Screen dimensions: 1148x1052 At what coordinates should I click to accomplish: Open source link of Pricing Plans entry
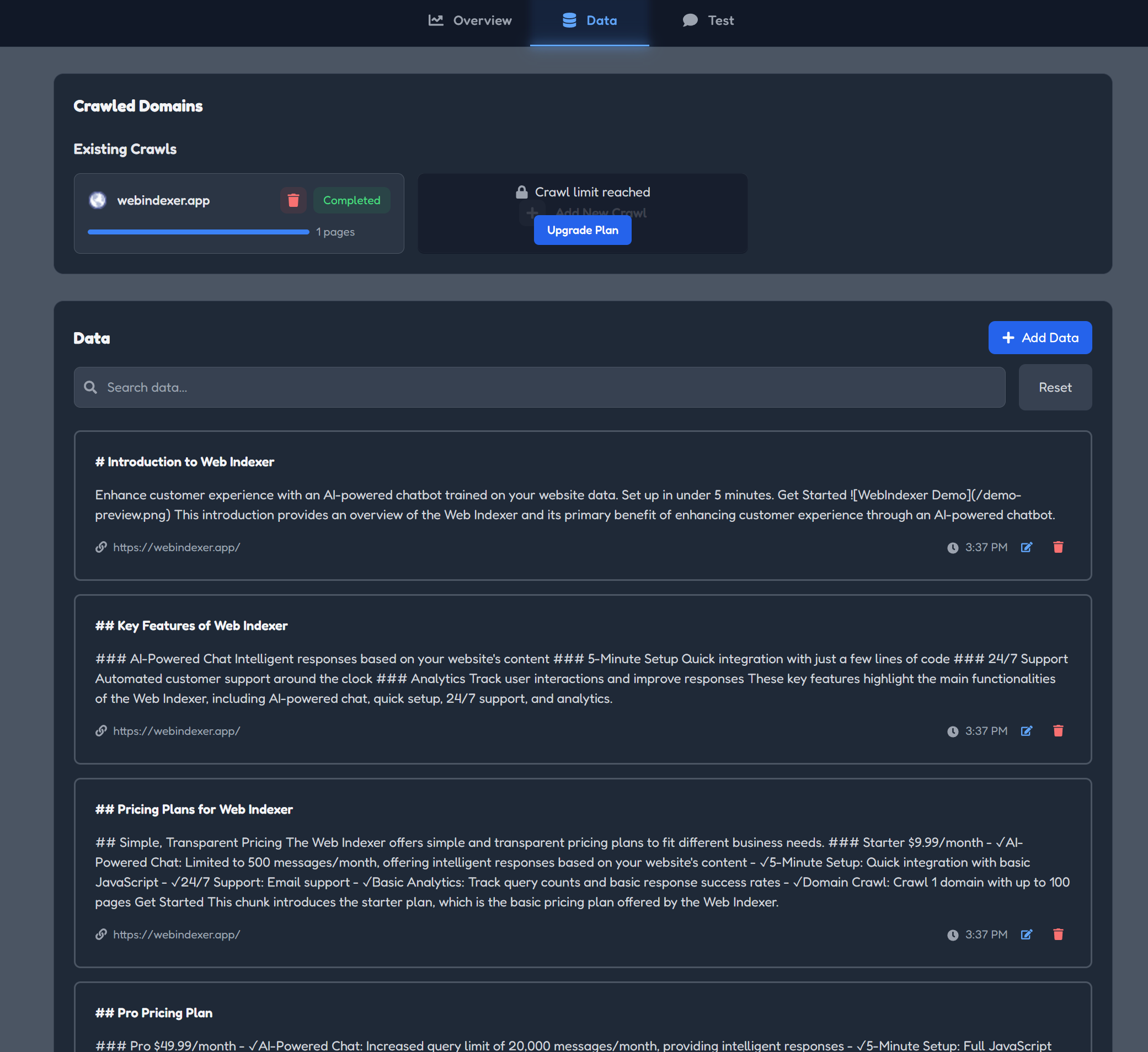pos(177,934)
